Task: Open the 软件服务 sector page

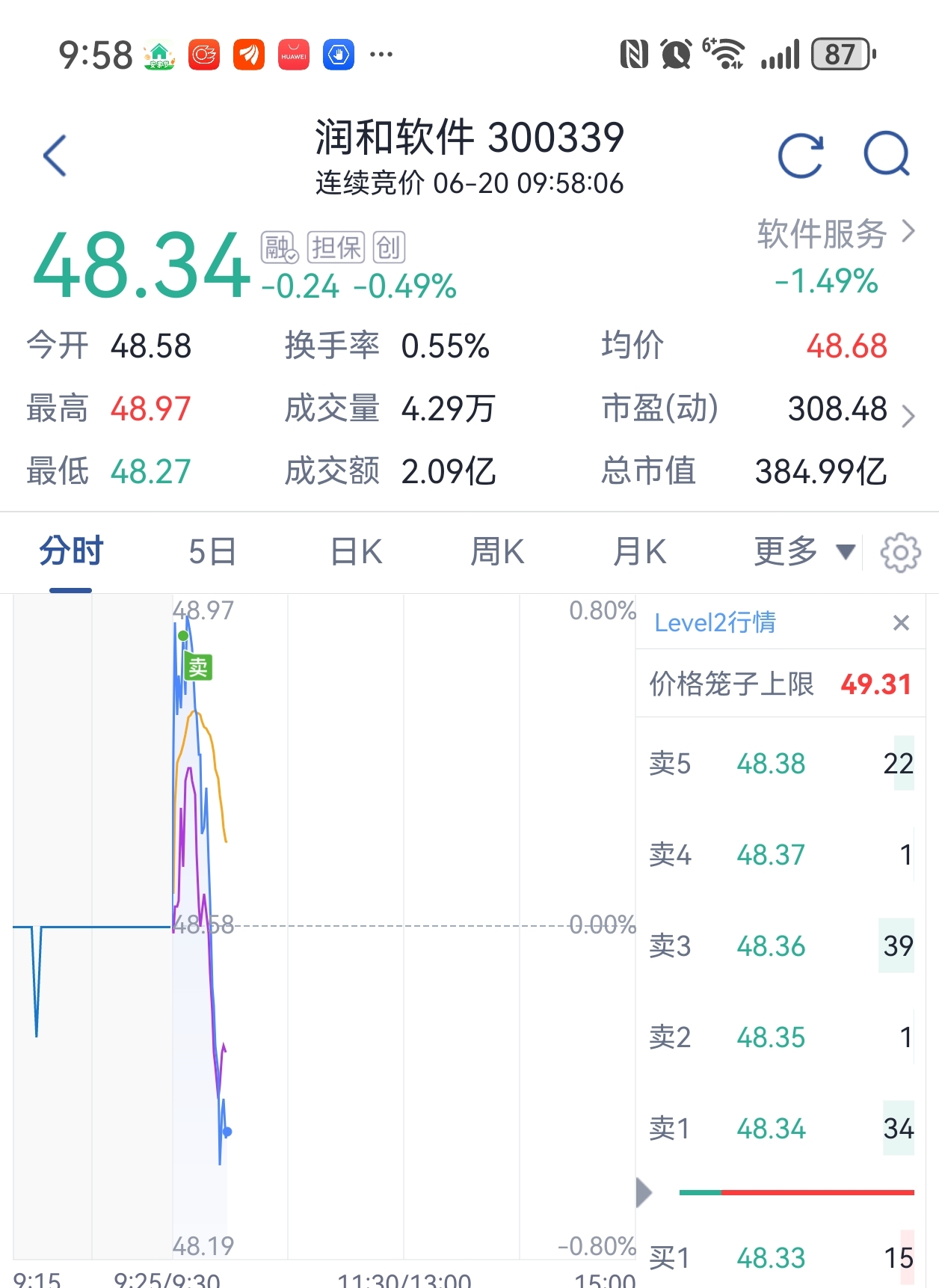Action: point(836,233)
